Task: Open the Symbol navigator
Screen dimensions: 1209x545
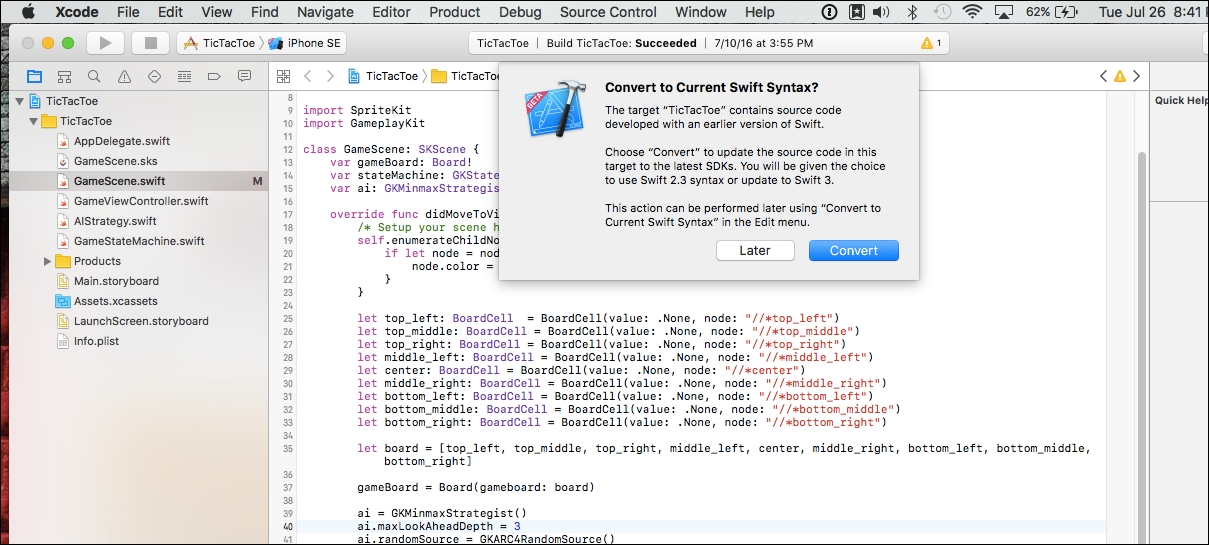Action: (x=64, y=77)
